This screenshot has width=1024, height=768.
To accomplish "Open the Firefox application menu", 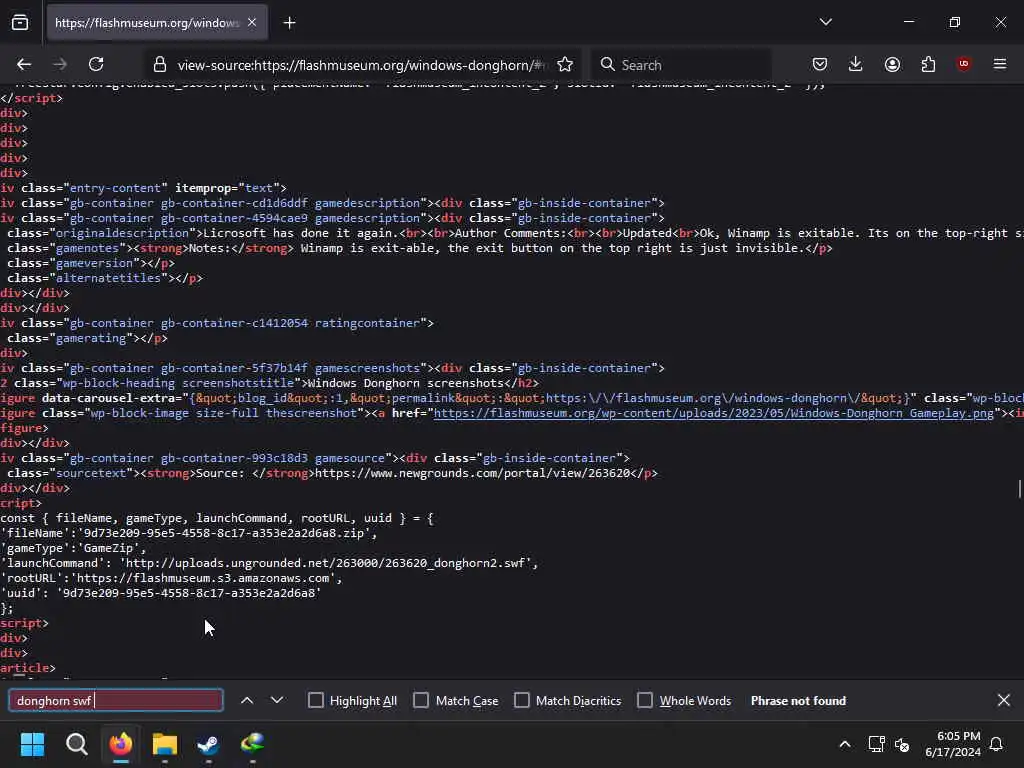I will coord(999,64).
